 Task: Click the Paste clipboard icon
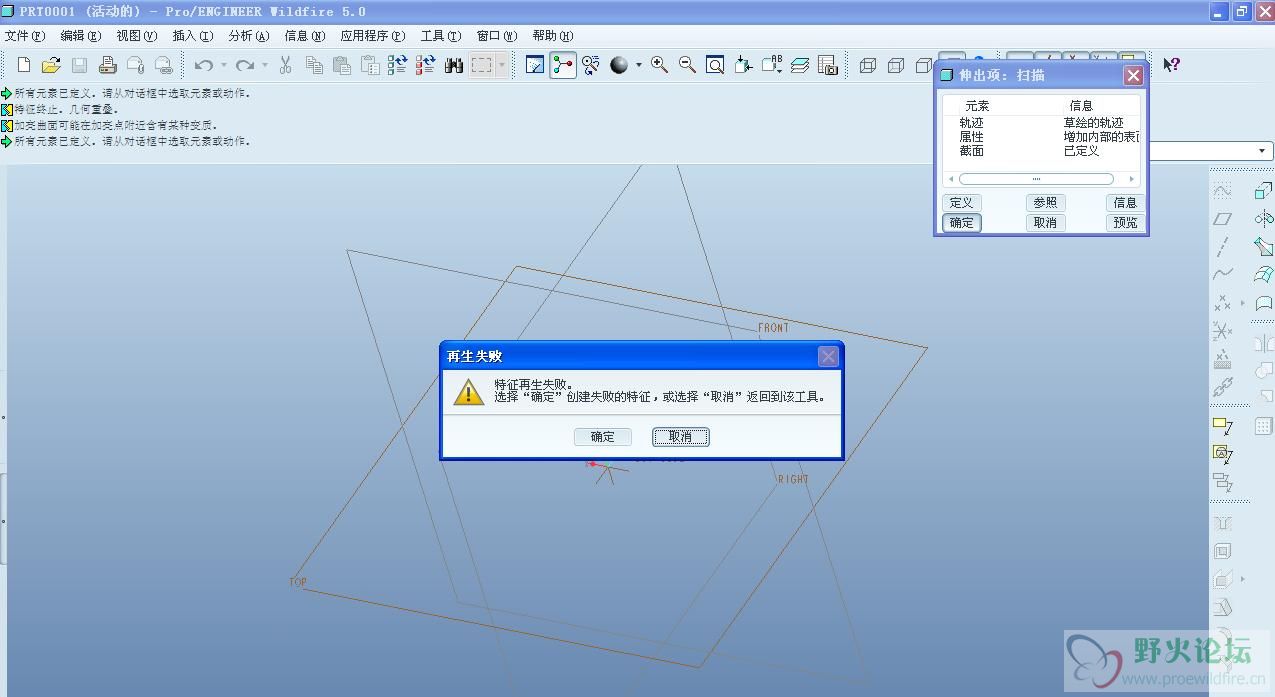tap(342, 65)
